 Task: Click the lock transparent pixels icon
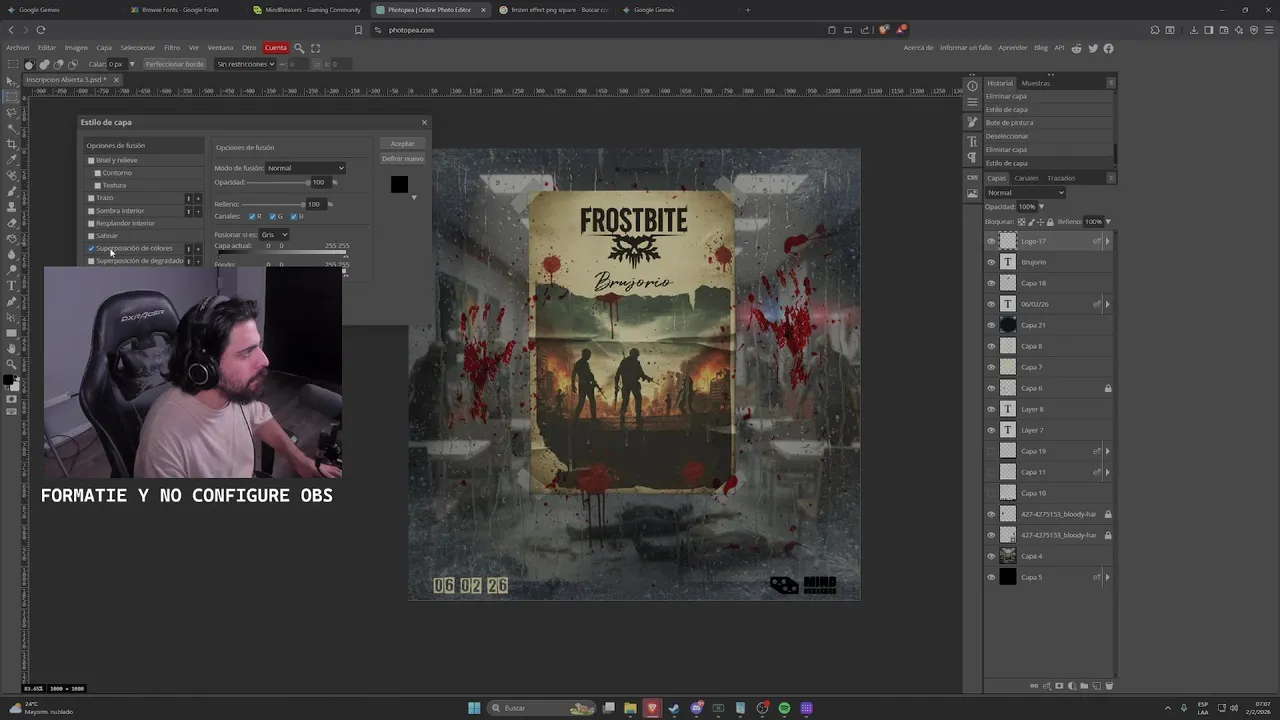coord(1021,221)
